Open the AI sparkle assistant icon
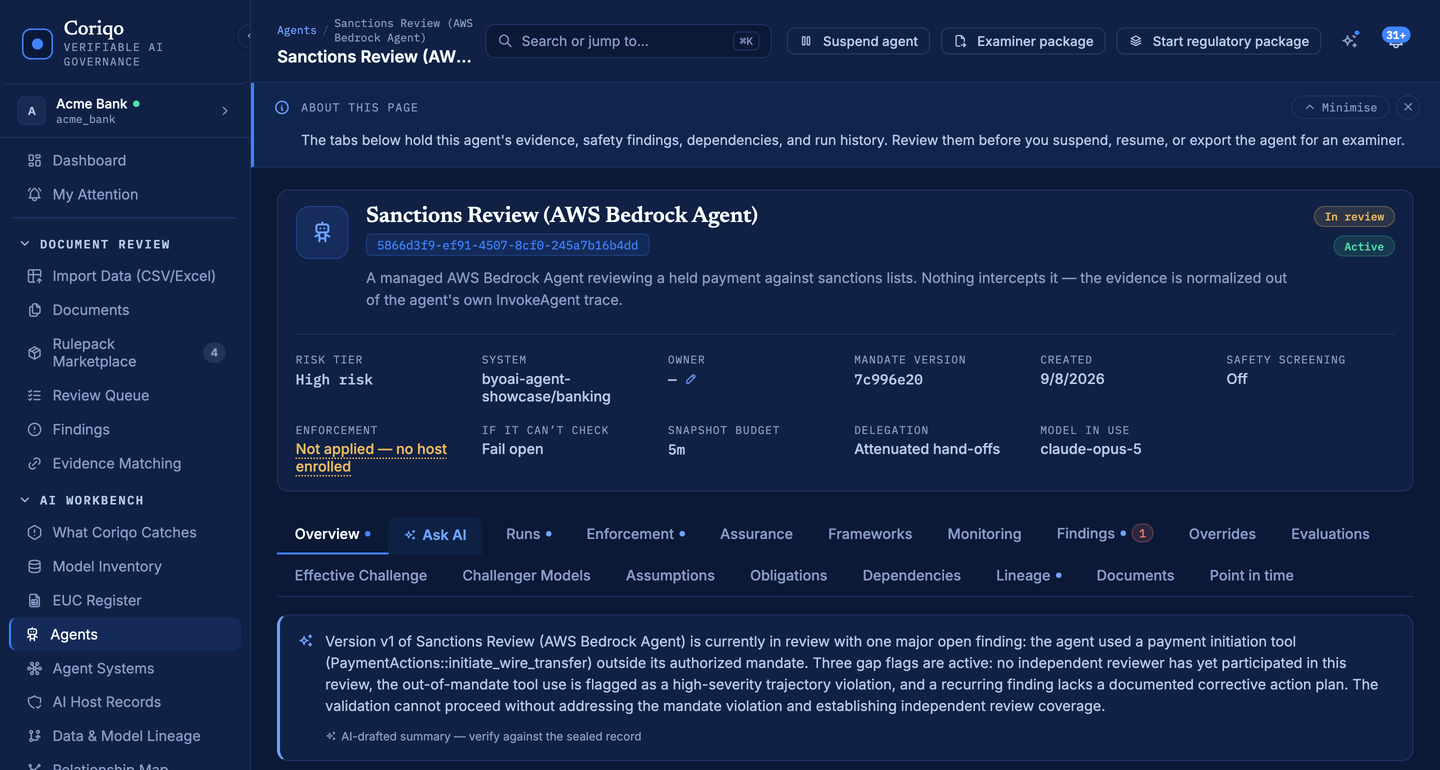The width and height of the screenshot is (1440, 770). (1351, 41)
